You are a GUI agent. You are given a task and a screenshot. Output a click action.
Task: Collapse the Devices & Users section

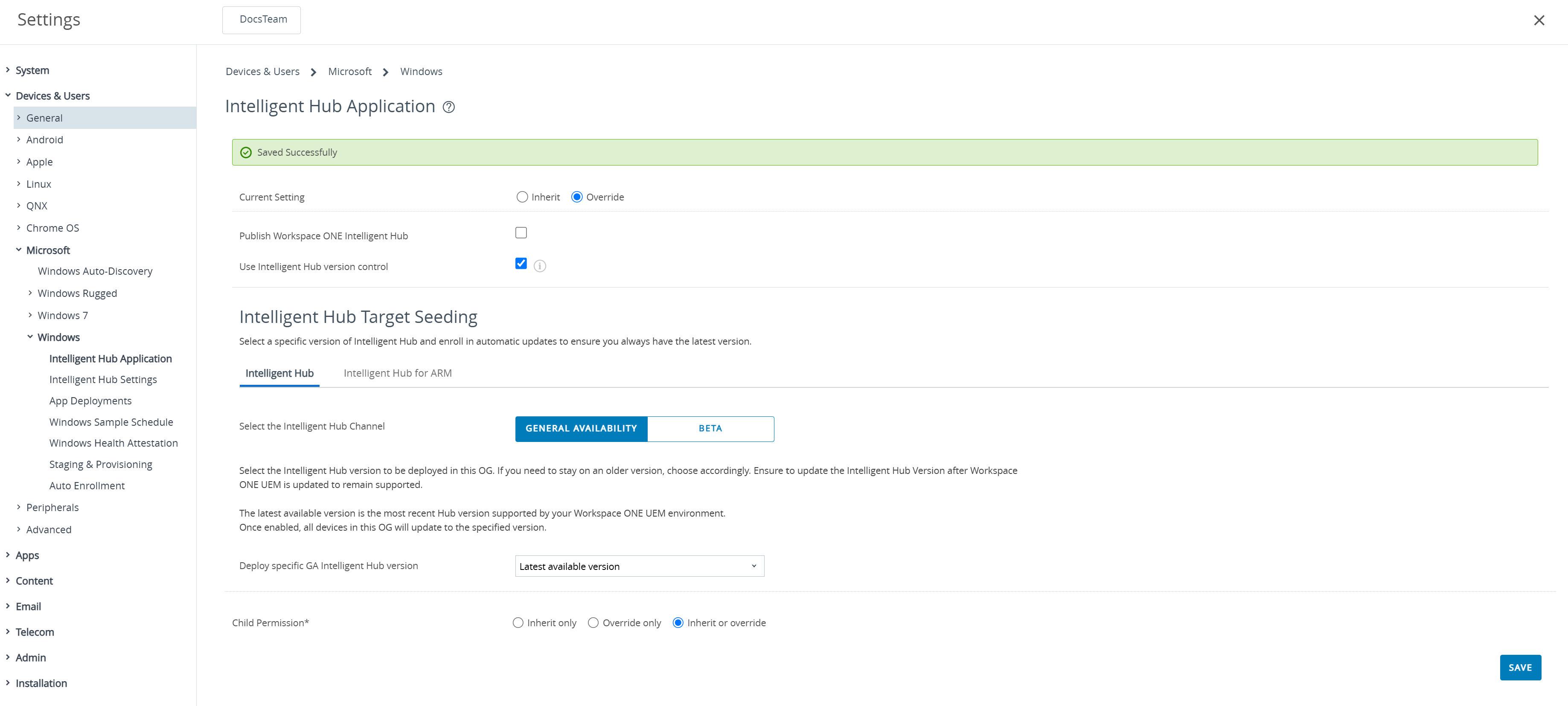7,96
